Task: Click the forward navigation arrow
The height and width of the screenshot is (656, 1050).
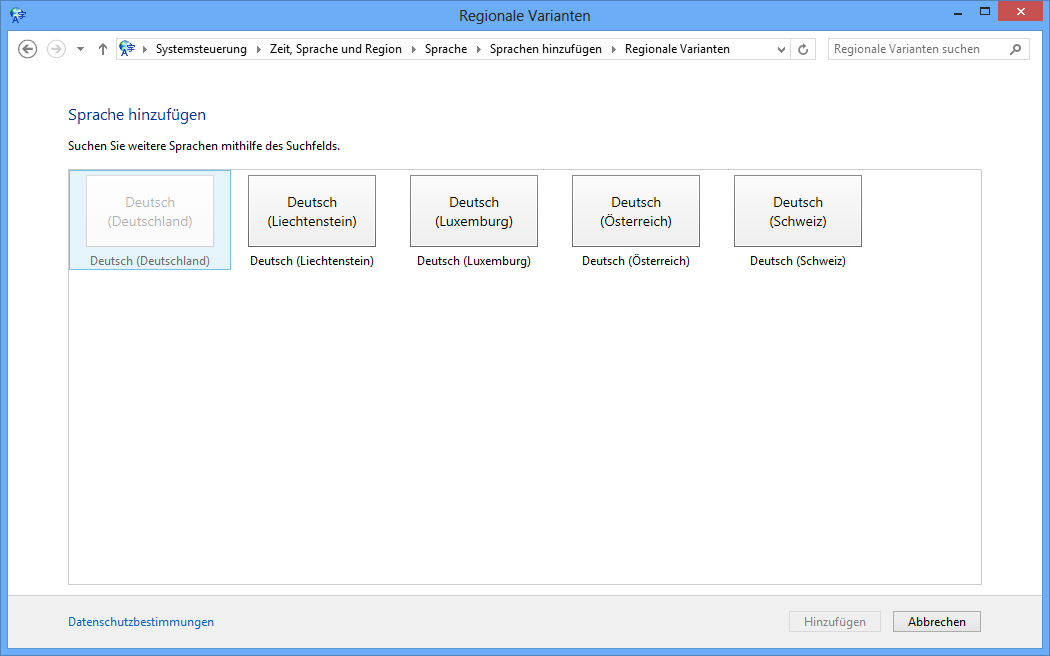Action: pyautogui.click(x=56, y=49)
